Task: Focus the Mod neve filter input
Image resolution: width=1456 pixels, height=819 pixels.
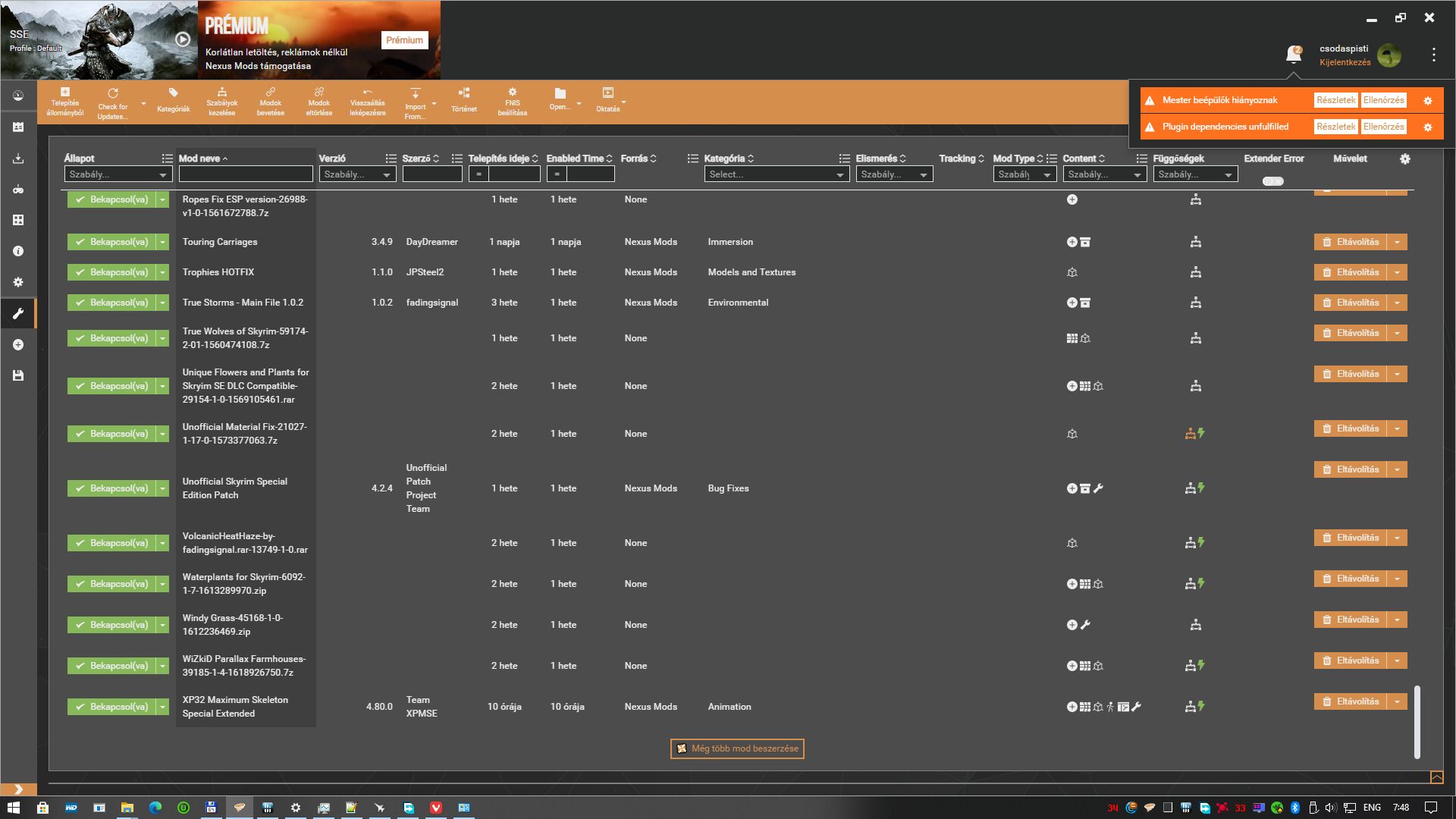Action: (x=246, y=174)
